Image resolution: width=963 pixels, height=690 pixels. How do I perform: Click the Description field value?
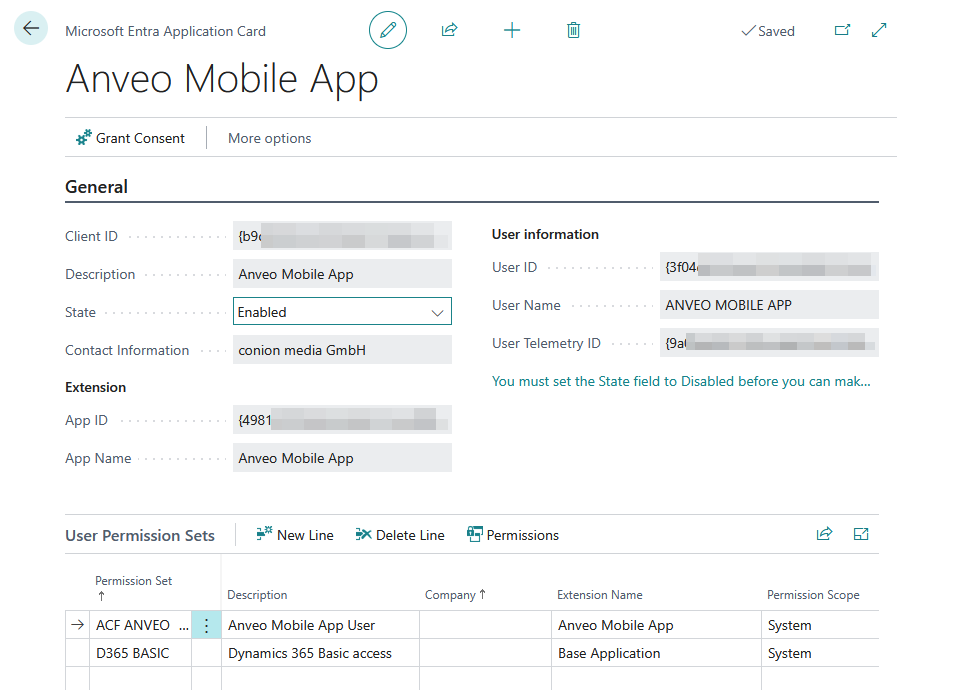342,274
